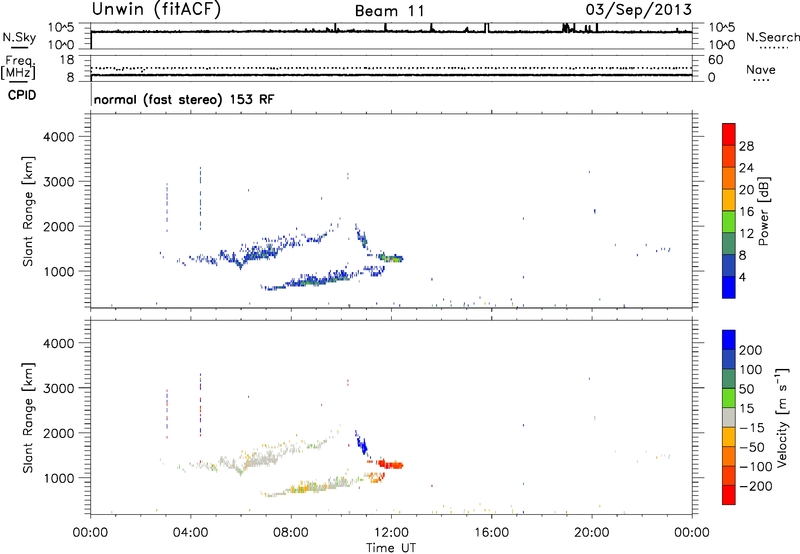
Task: Click the 'Beam 11' label
Action: [389, 11]
